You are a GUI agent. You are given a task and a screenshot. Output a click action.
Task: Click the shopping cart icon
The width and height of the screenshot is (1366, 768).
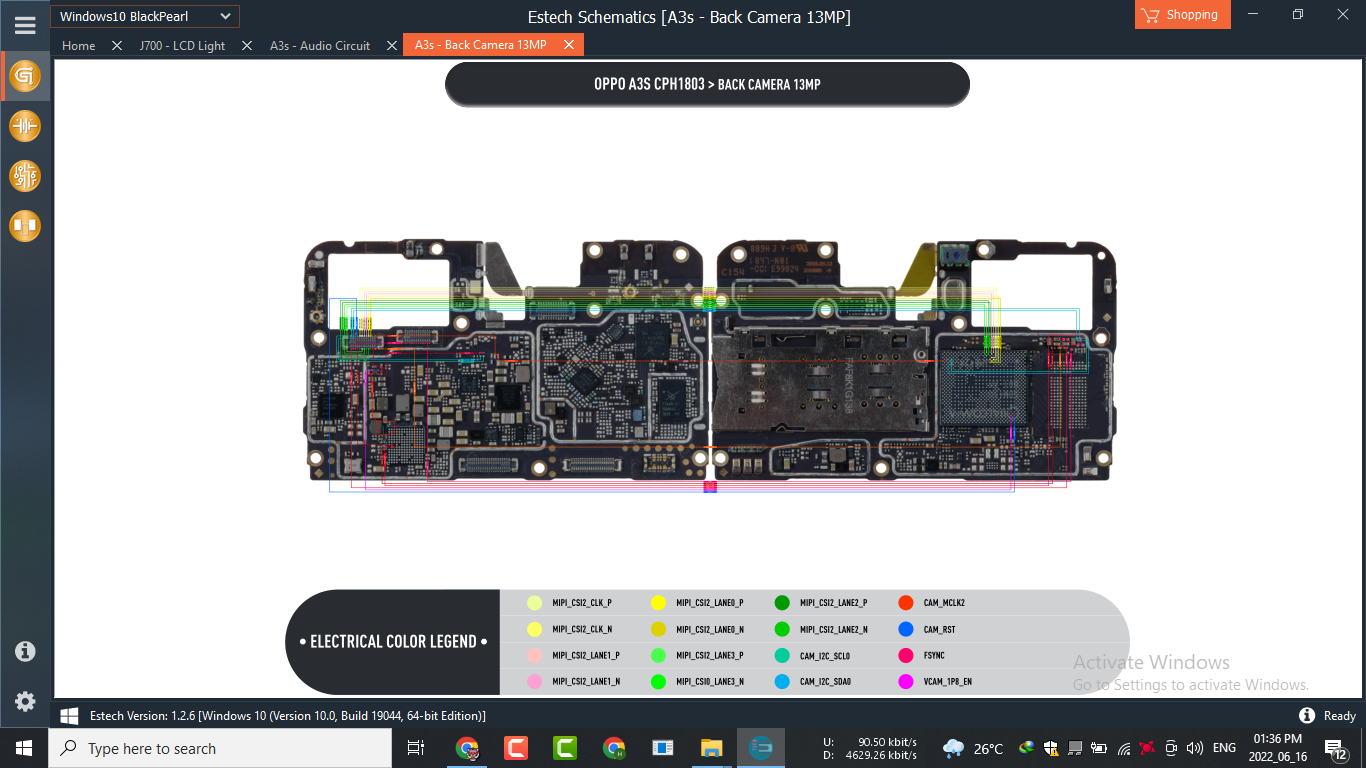click(x=1150, y=15)
